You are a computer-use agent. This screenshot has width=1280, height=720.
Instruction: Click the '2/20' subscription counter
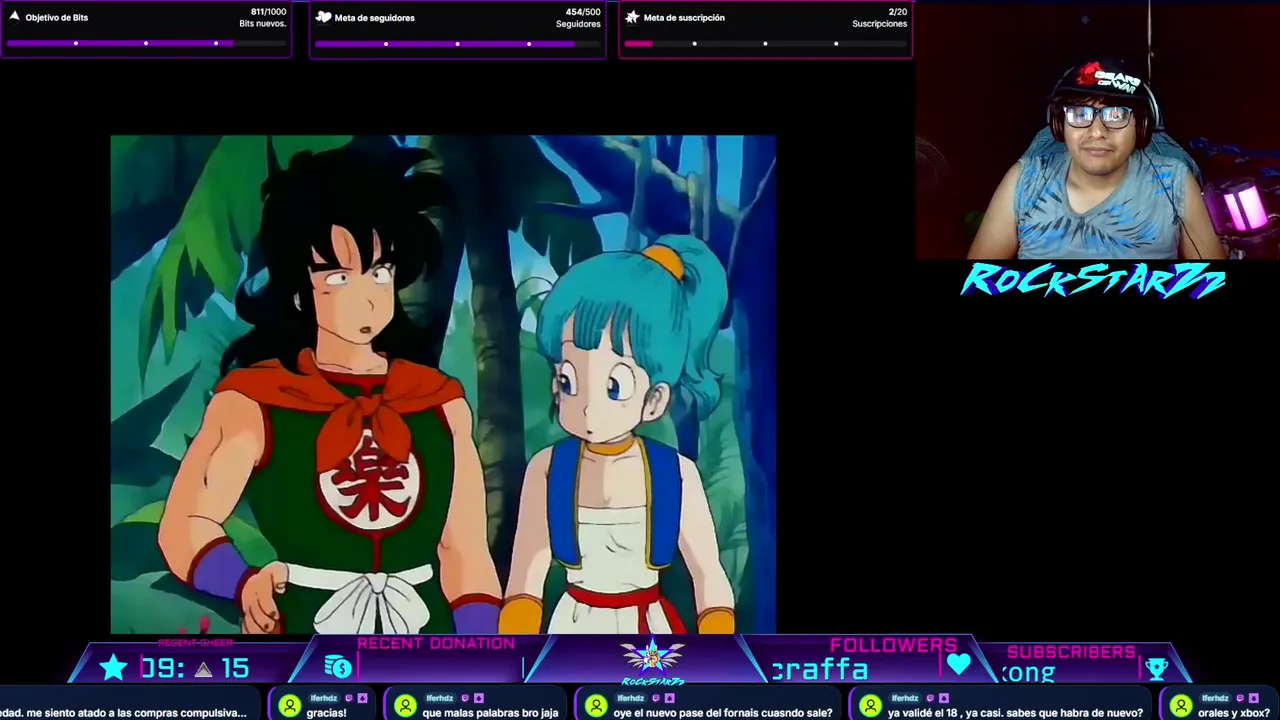point(898,12)
